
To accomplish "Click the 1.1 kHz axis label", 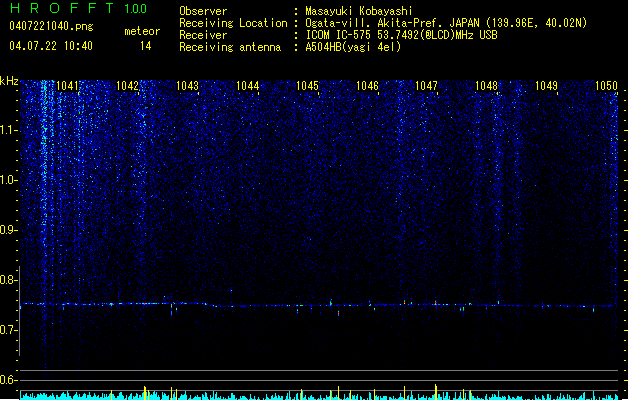I will click(x=9, y=130).
